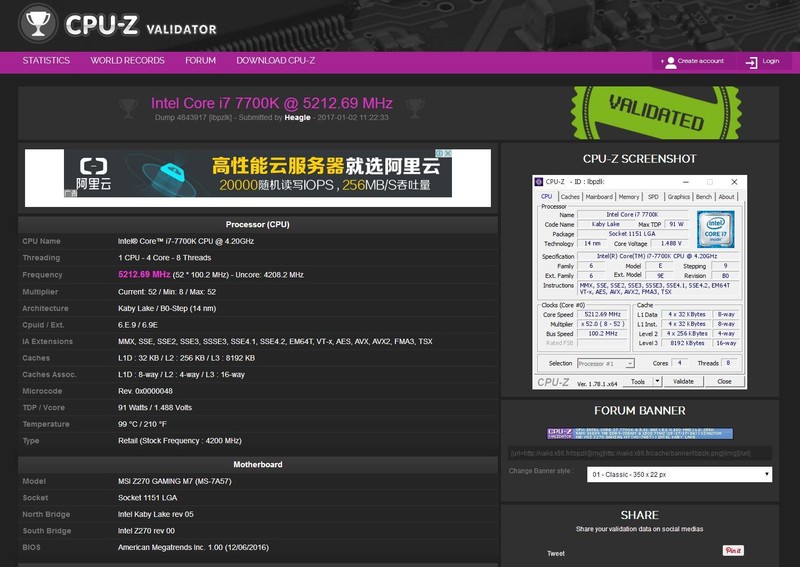The width and height of the screenshot is (800, 567).
Task: Open the Tools dropdown arrow
Action: (657, 381)
